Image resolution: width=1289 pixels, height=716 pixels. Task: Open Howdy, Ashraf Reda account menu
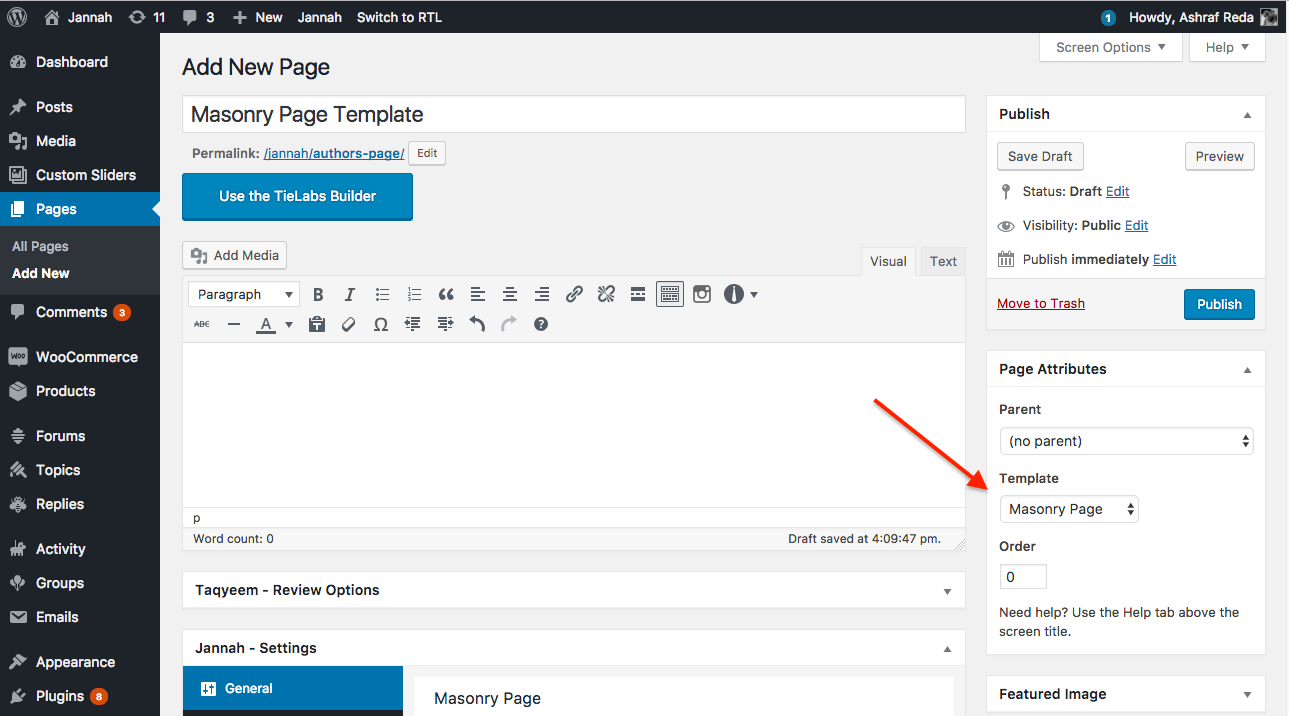click(1203, 17)
